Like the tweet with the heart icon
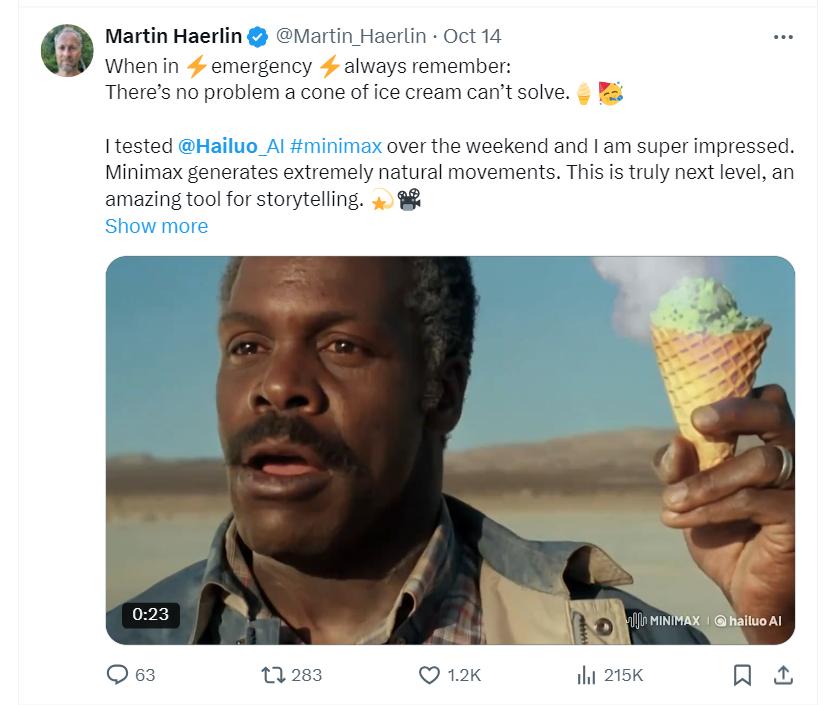This screenshot has width=840, height=705. click(x=429, y=675)
